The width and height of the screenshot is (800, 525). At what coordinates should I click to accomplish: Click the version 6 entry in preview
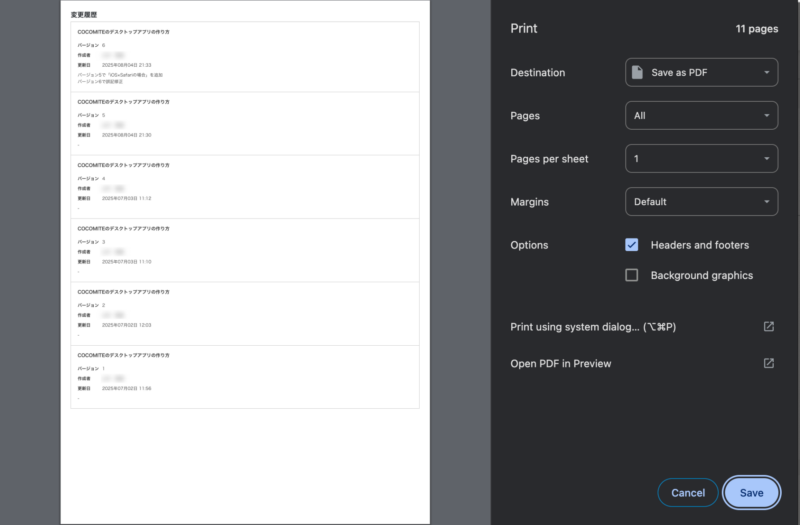point(244,57)
